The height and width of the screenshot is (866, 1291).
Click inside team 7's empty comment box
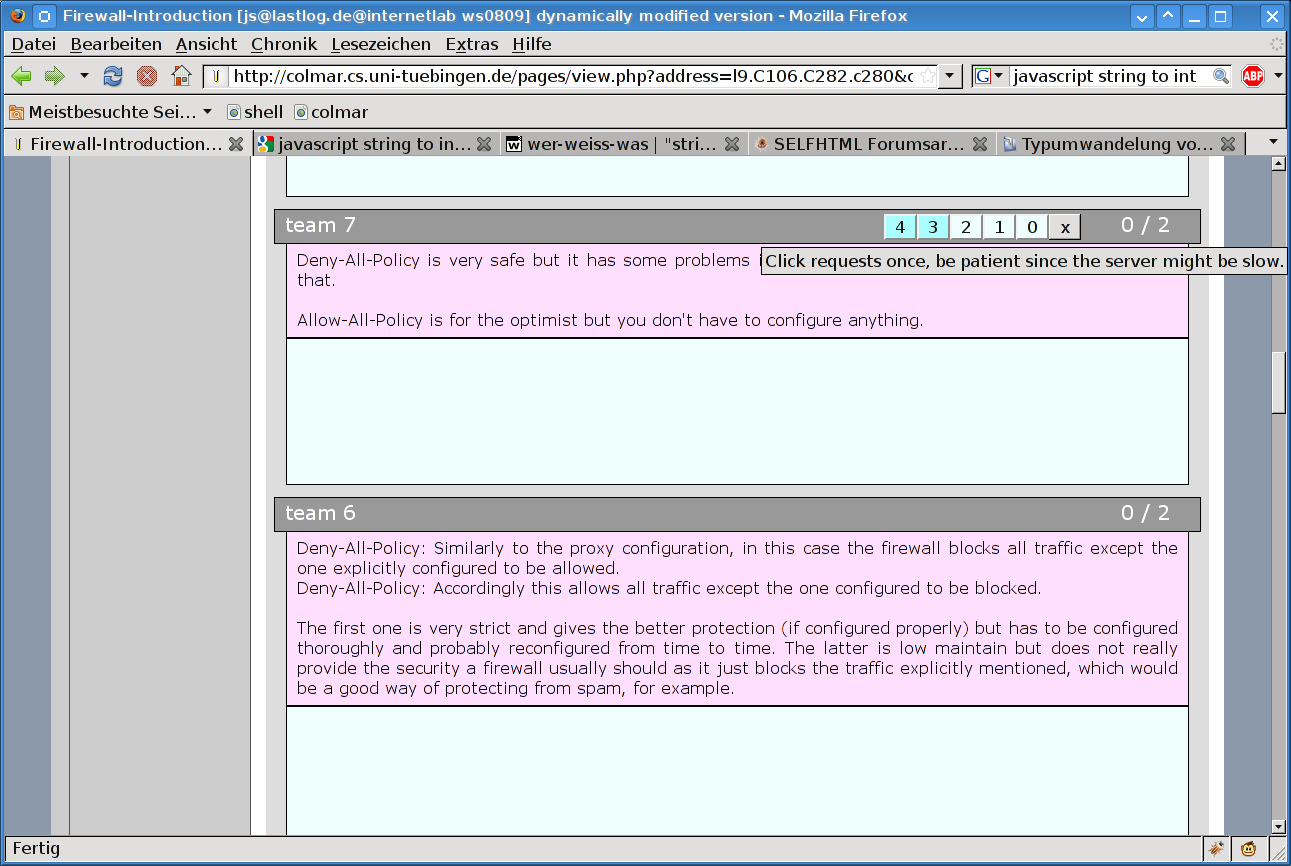tap(737, 411)
